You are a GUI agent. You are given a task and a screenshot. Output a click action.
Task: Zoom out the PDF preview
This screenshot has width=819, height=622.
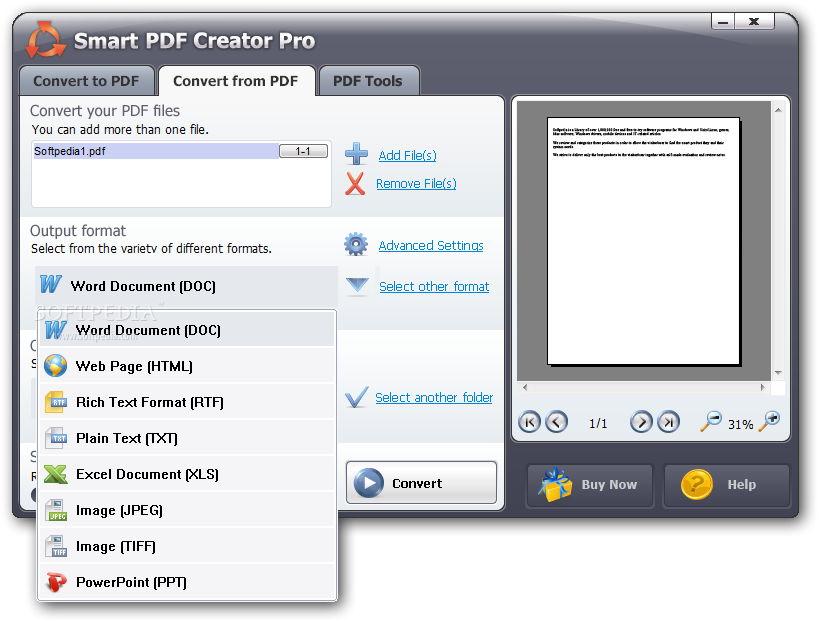click(711, 421)
